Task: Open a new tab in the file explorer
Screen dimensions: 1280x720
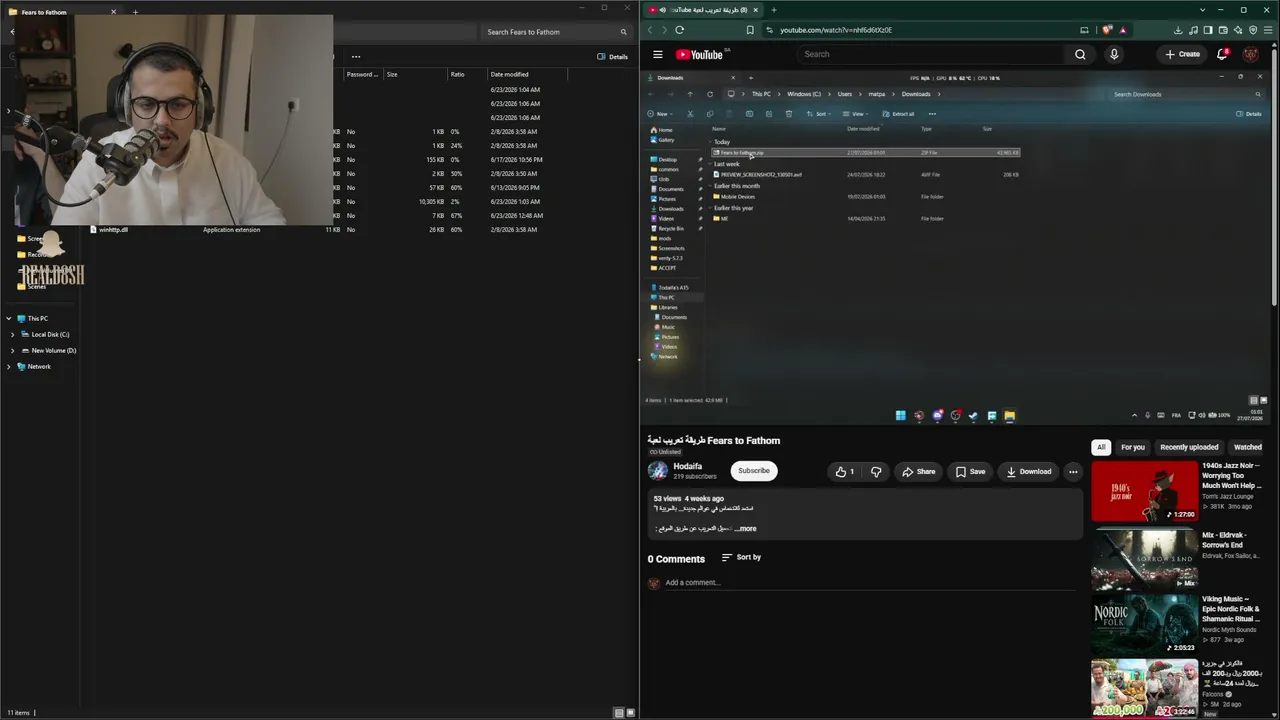Action: [x=136, y=12]
